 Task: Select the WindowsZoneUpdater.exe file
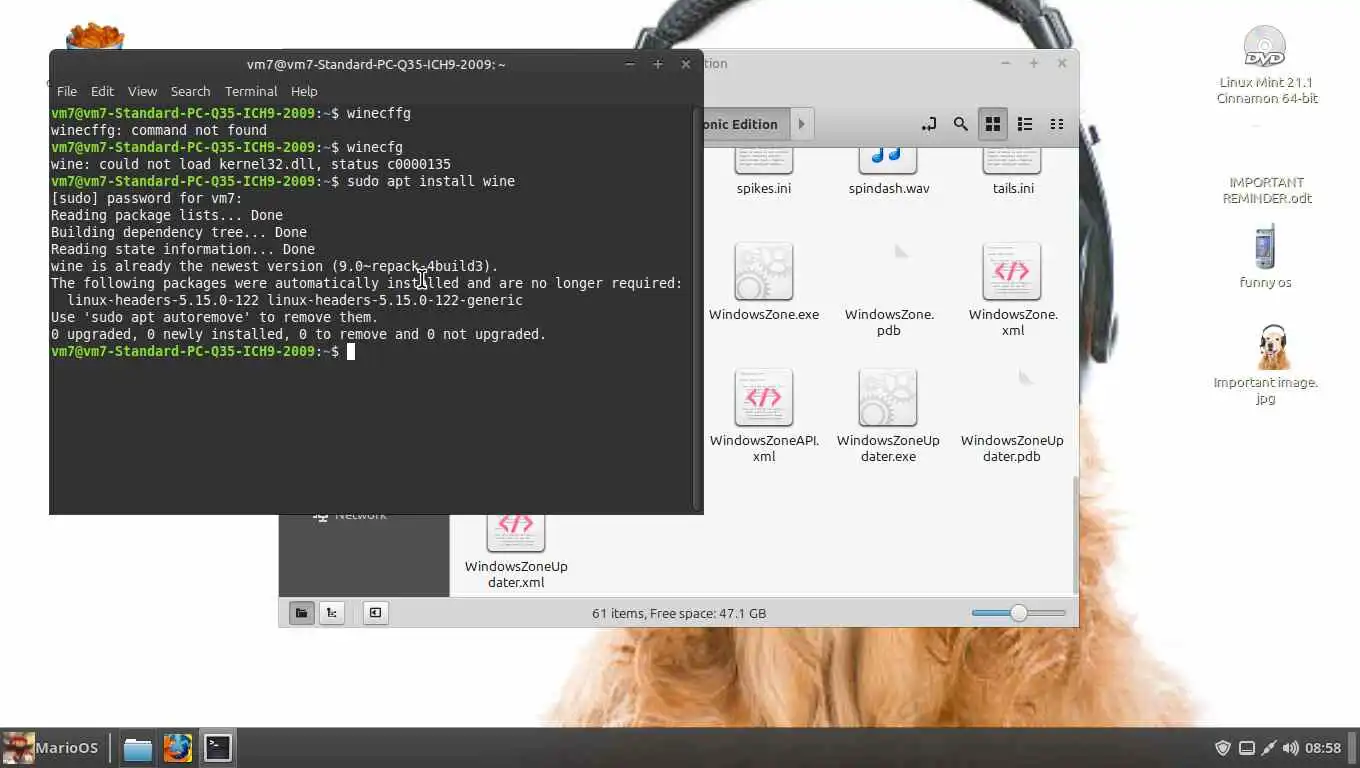click(888, 415)
